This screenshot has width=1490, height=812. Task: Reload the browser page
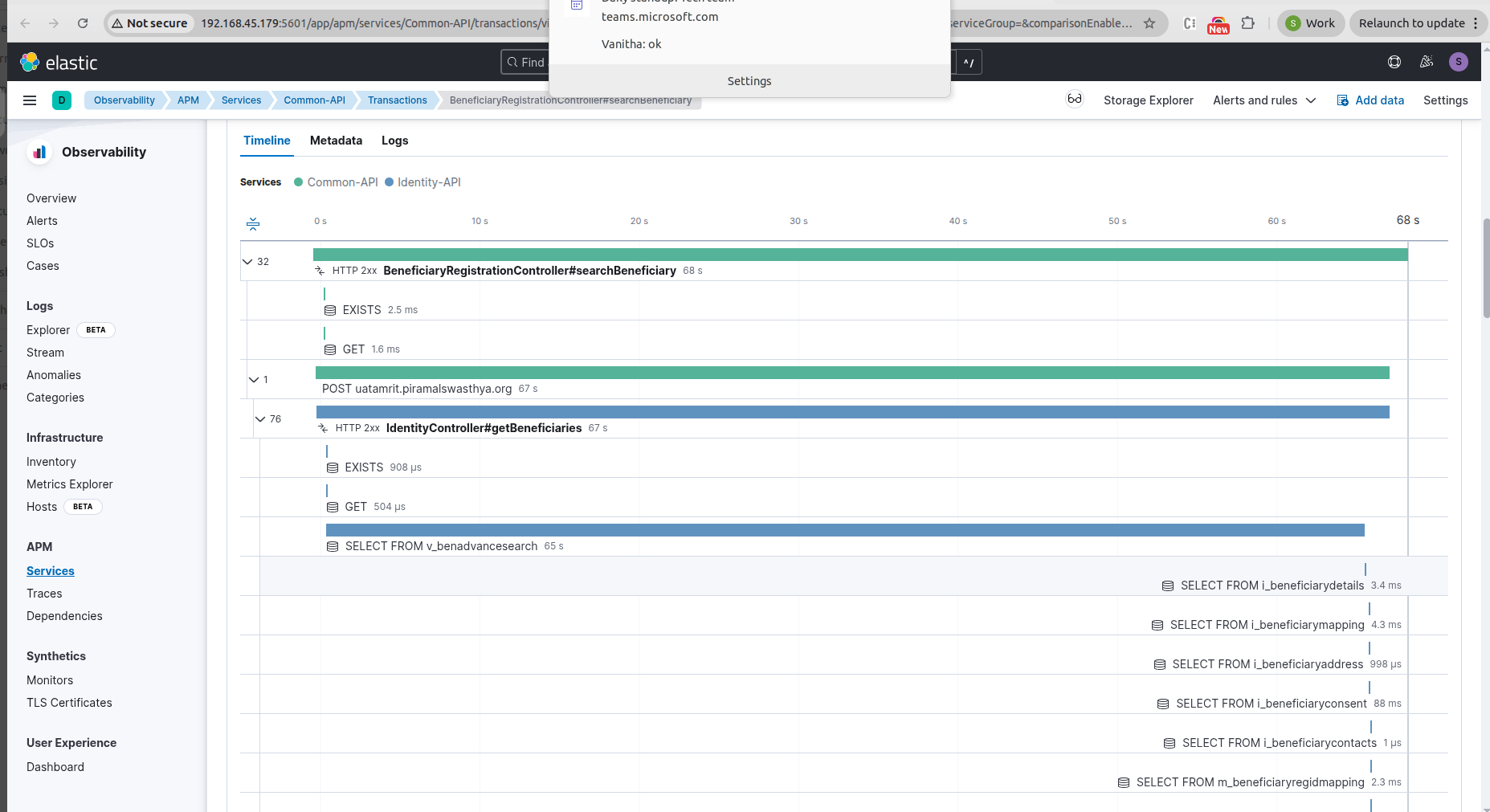[x=83, y=23]
